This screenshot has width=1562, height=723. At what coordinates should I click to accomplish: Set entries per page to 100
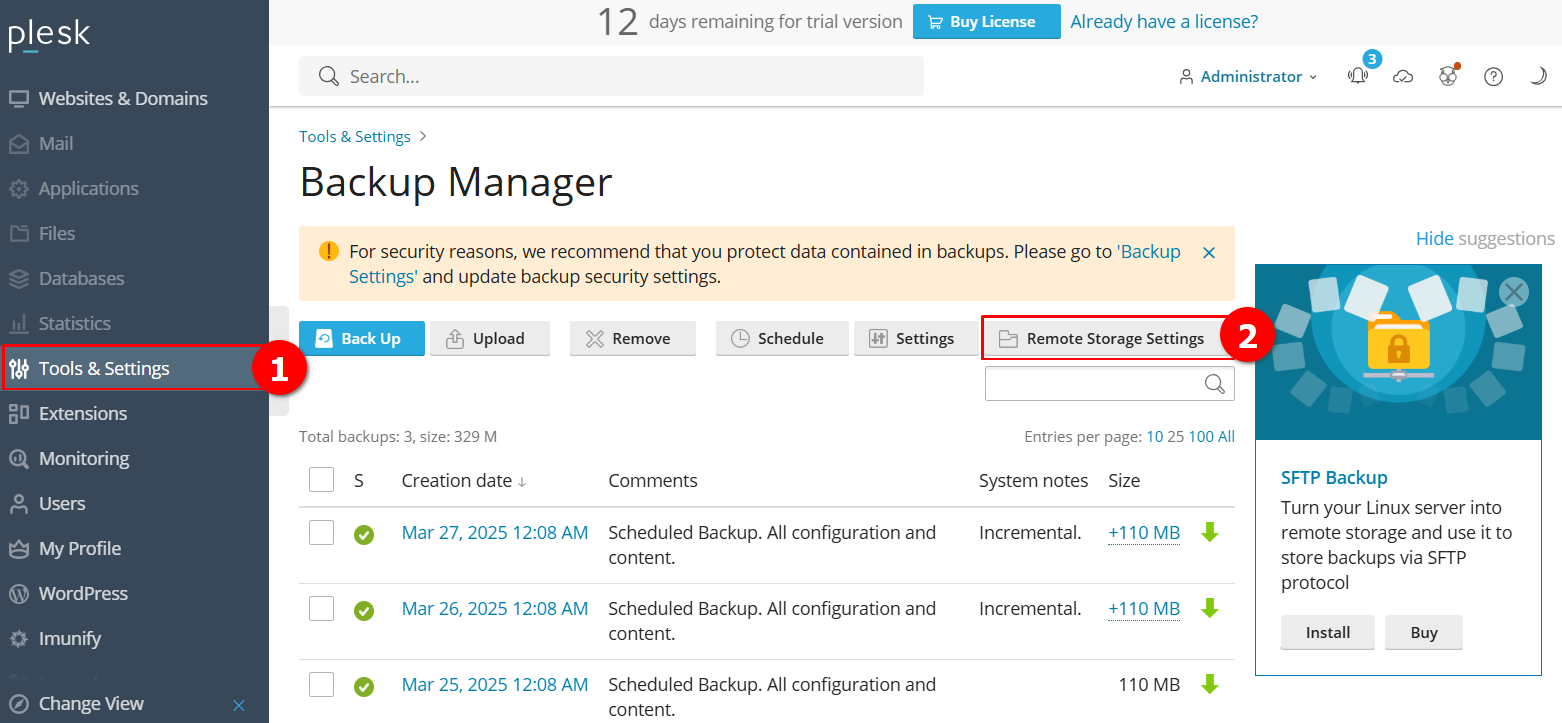(x=1201, y=437)
